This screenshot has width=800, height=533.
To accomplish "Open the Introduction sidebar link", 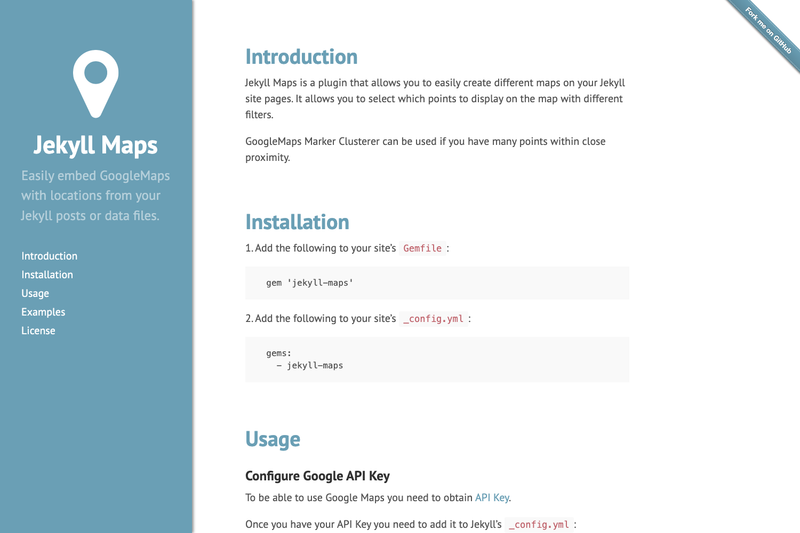I will 49,256.
